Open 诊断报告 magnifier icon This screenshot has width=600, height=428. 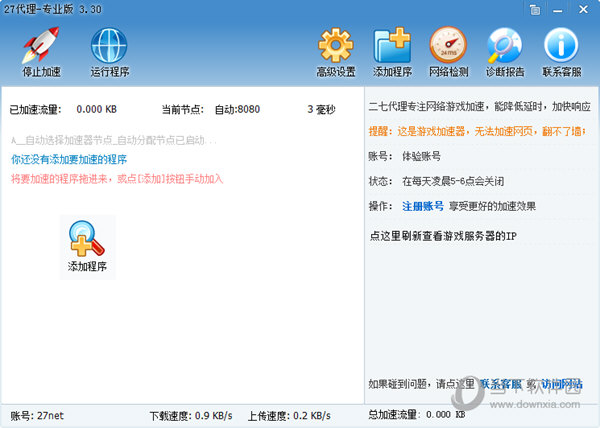(505, 52)
